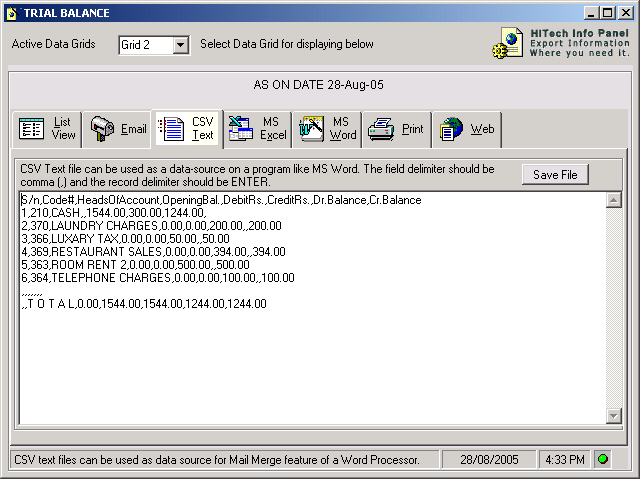Expand the Active Data Grids dropdown arrow
Screen dimensions: 640x479
click(180, 45)
